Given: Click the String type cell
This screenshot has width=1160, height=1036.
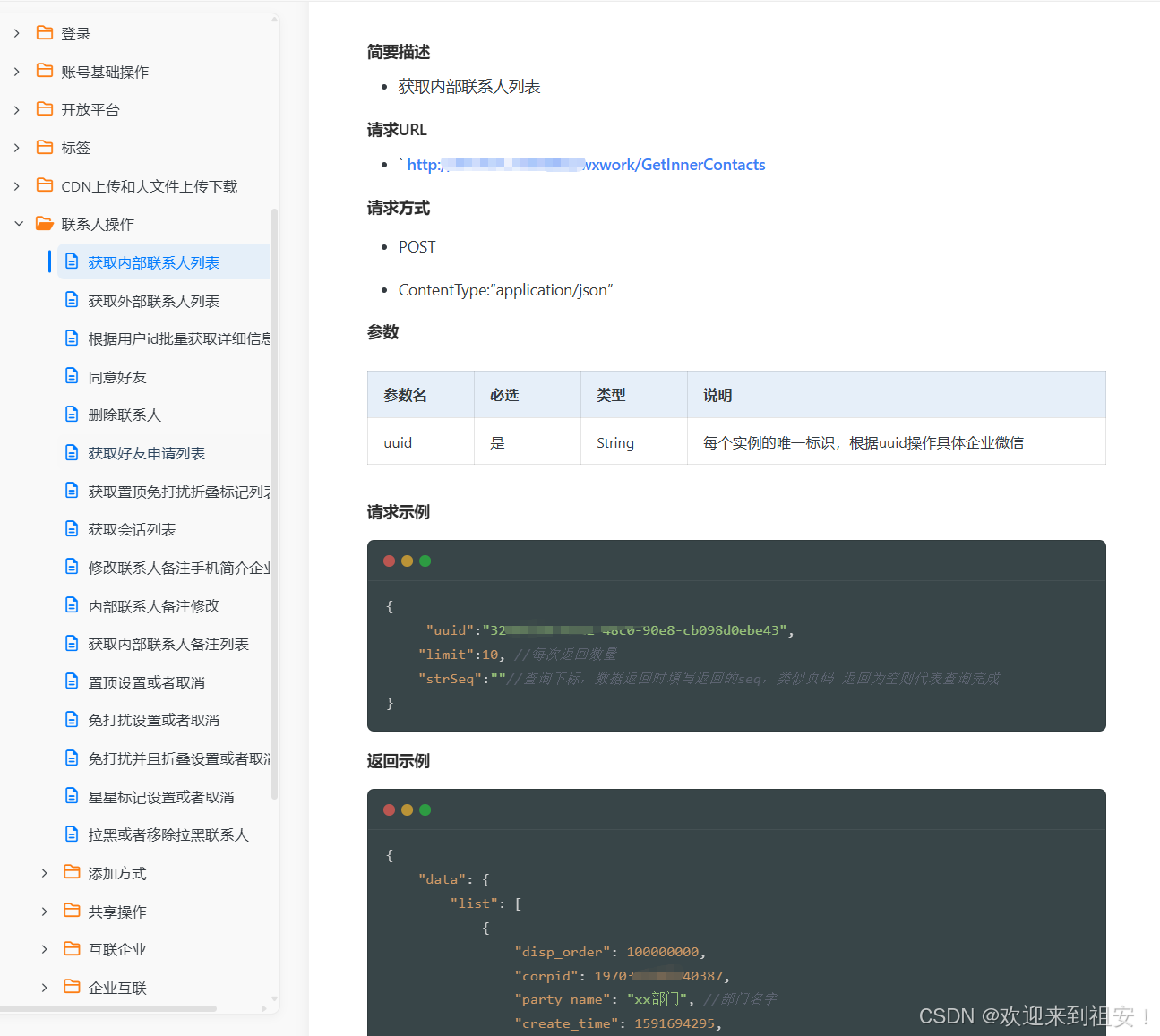Looking at the screenshot, I should [x=634, y=441].
